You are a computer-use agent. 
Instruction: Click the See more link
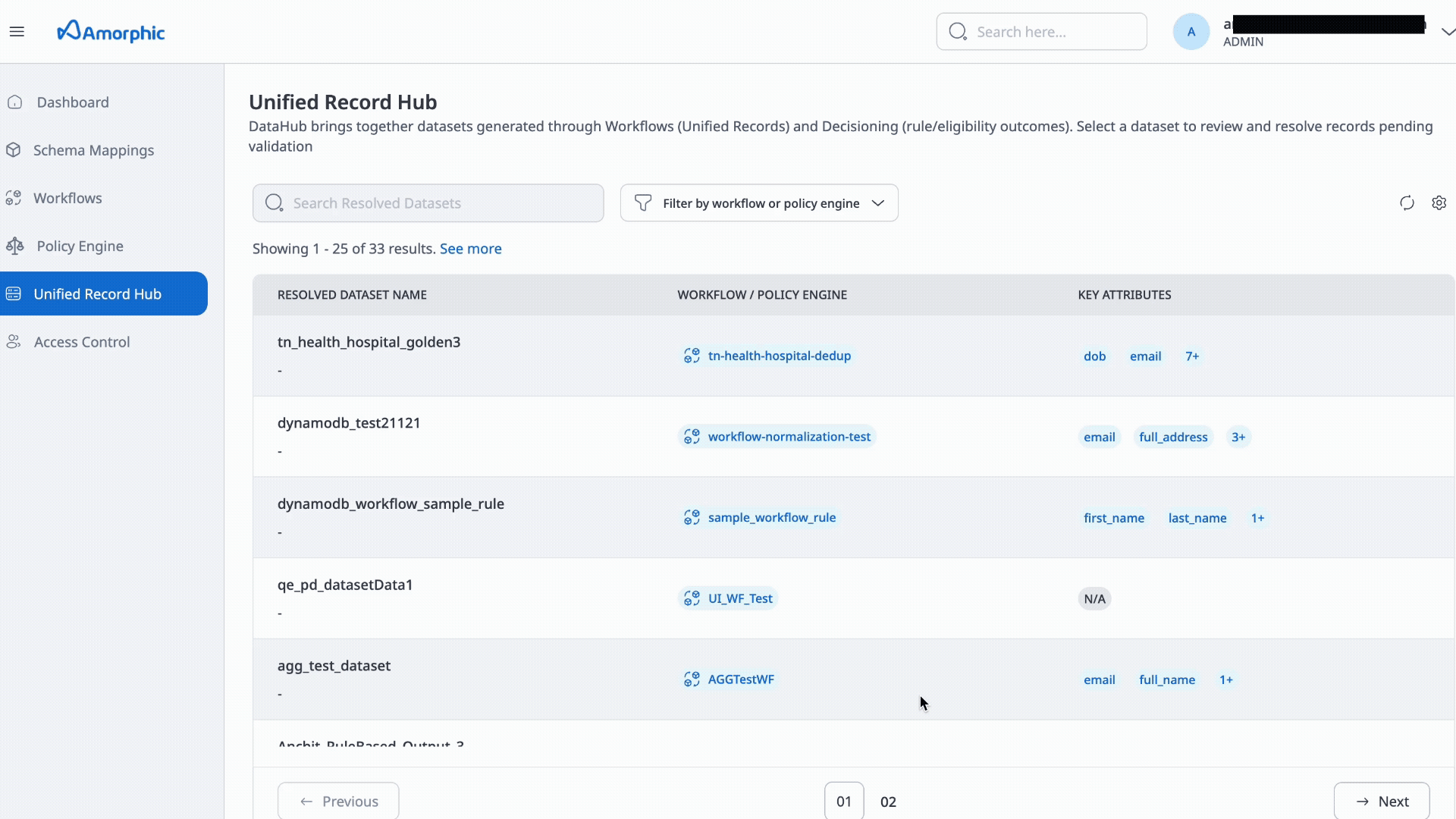point(470,248)
